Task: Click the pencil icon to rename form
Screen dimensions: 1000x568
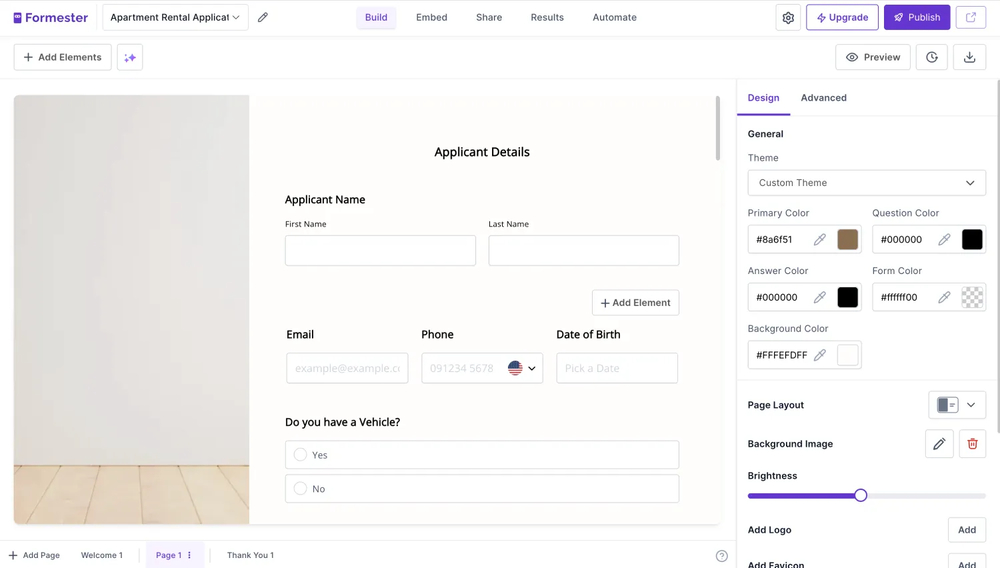Action: 263,17
